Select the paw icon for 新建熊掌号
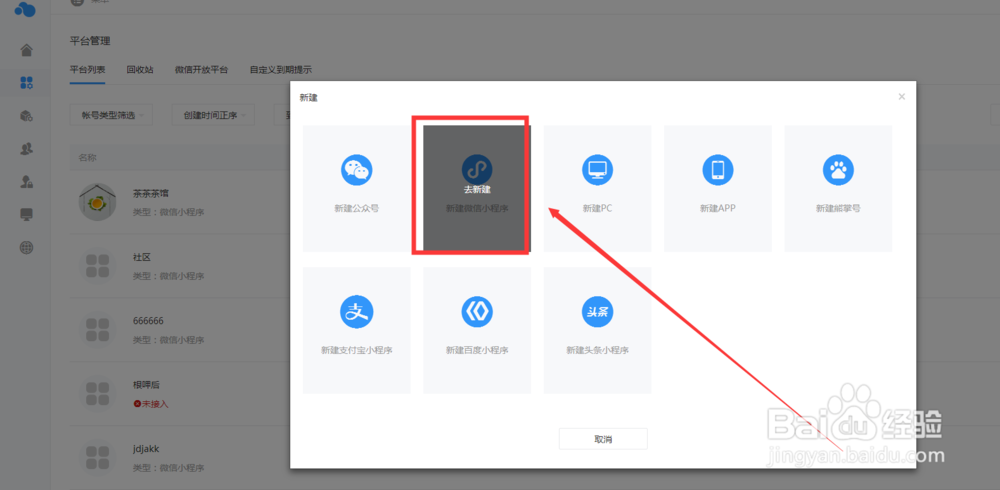Viewport: 1000px width, 490px height. (838, 170)
